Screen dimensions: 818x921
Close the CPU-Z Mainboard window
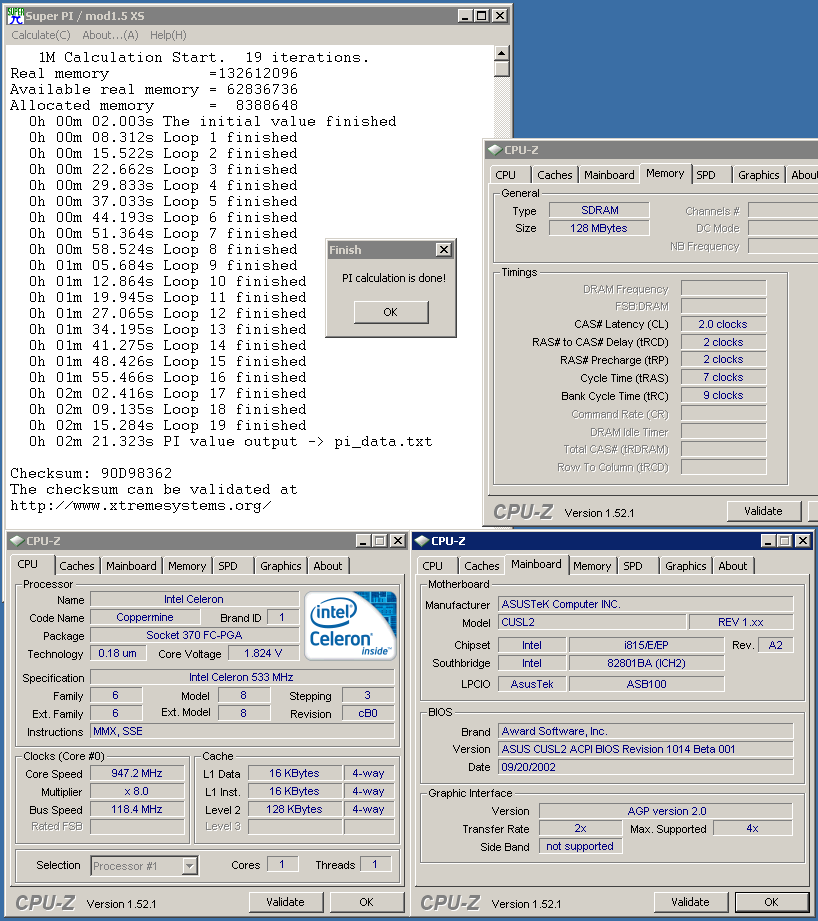tap(801, 541)
